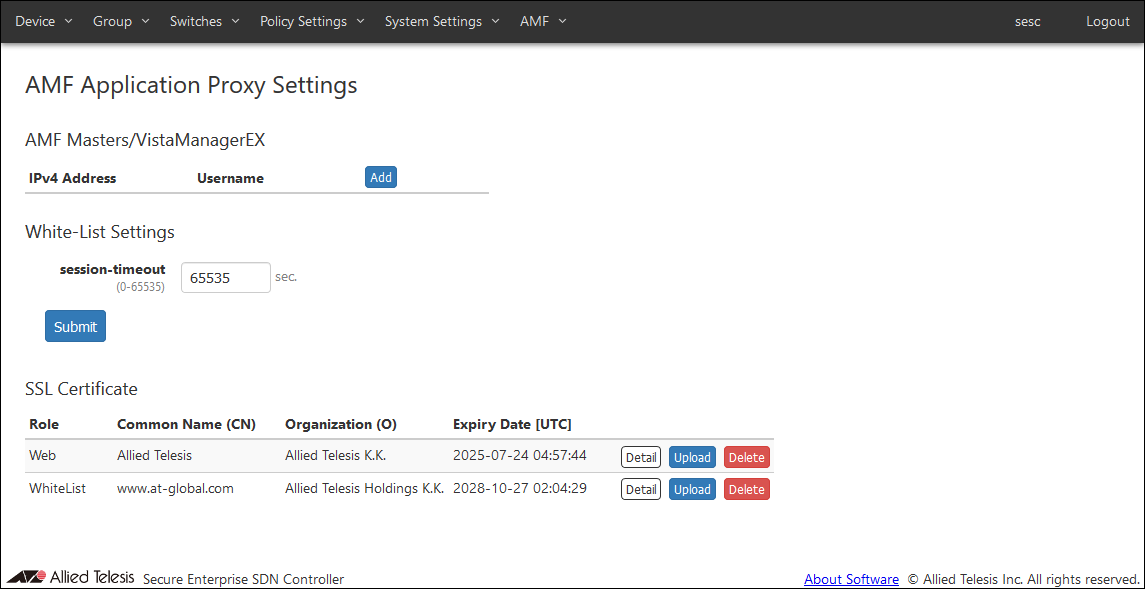The width and height of the screenshot is (1145, 589).
Task: Click the Allied Telesis footer logo
Action: (x=71, y=577)
